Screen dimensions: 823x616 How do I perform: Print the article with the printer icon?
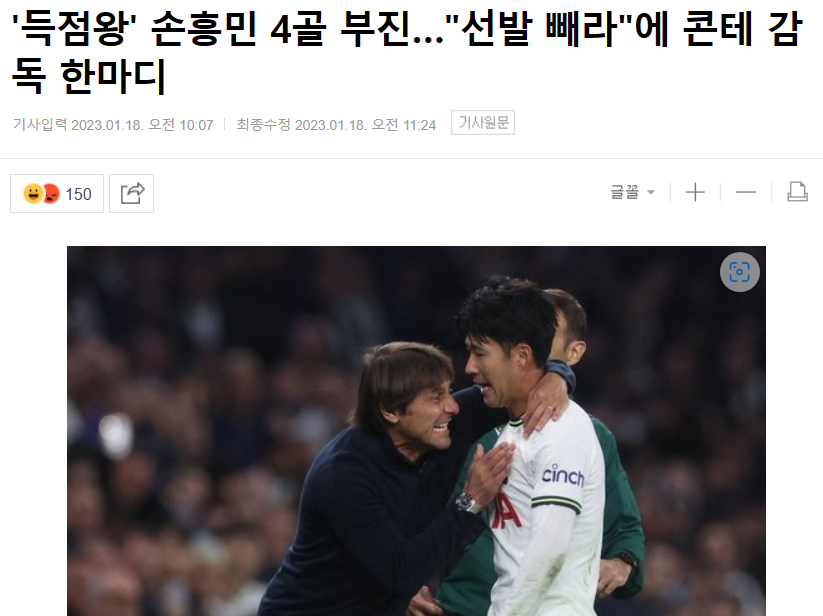(797, 192)
